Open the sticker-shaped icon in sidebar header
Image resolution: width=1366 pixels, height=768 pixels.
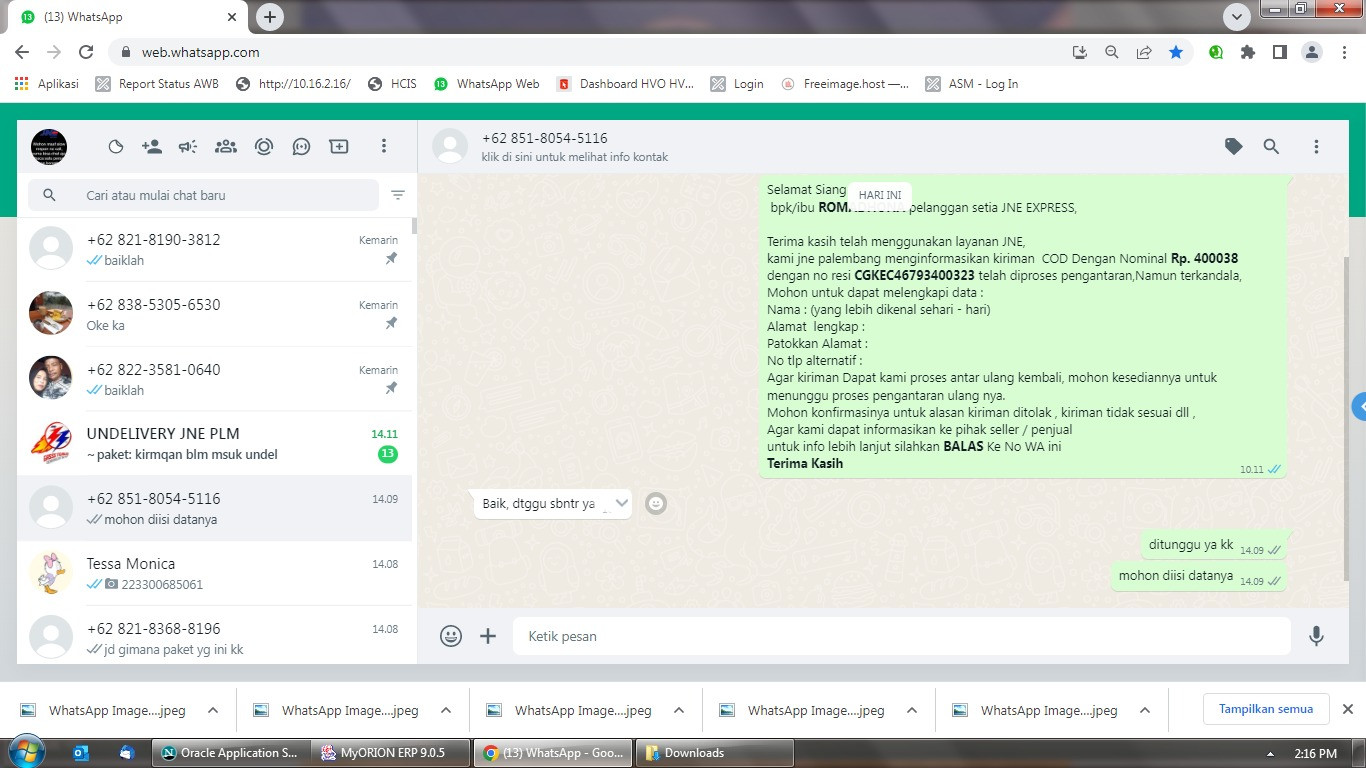(116, 147)
